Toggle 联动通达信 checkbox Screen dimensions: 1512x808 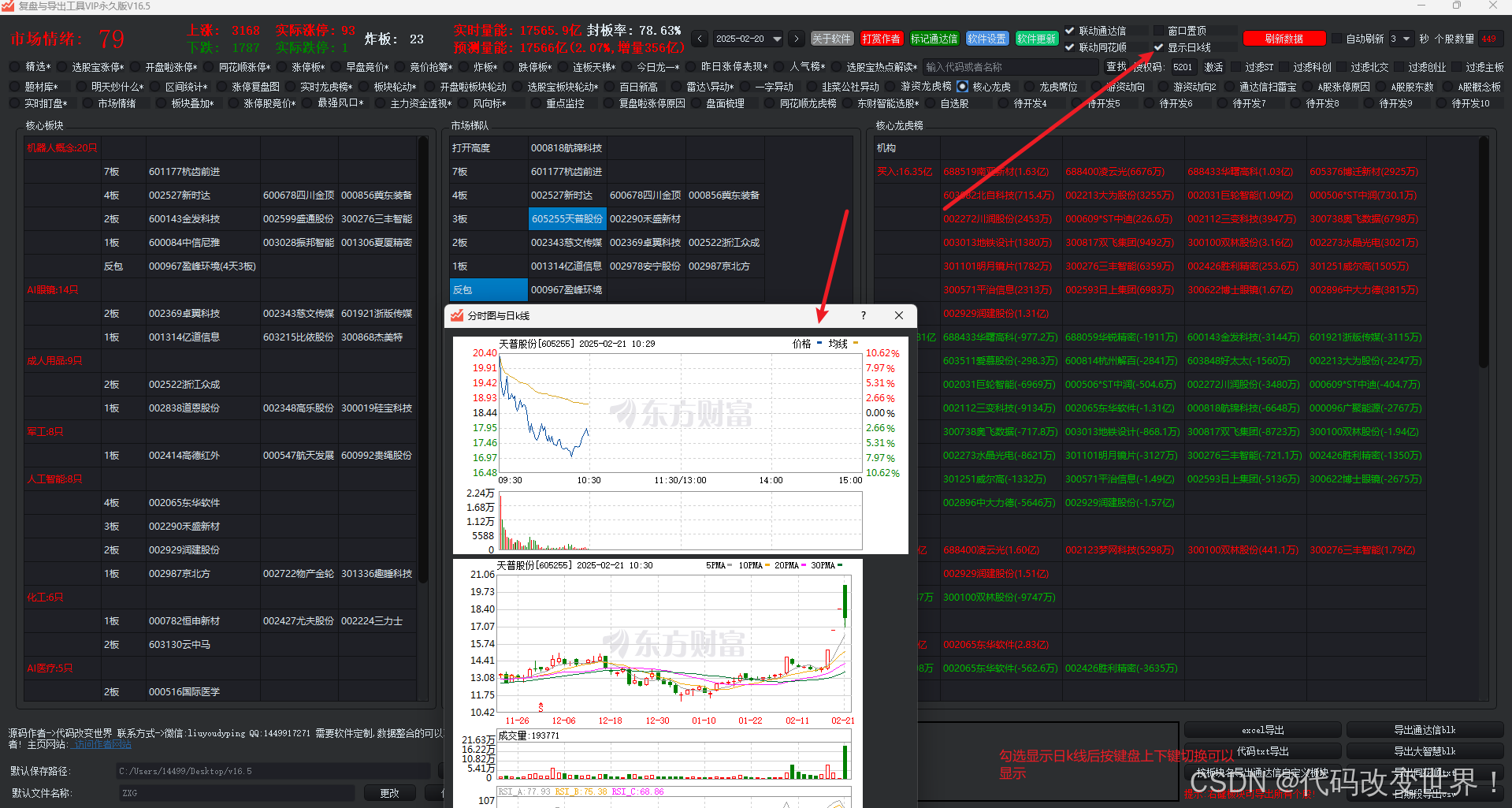coord(1070,31)
